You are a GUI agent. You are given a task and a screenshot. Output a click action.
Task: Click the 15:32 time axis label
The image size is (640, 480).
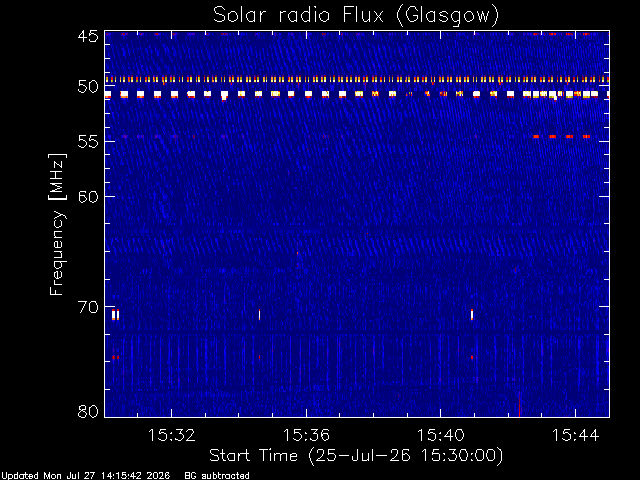(x=171, y=435)
